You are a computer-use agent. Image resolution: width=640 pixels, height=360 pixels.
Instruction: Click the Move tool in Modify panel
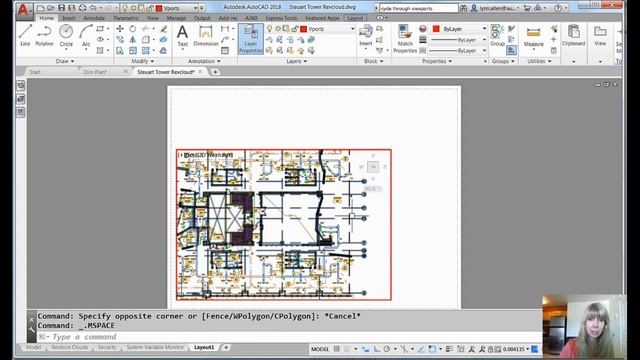coord(120,29)
